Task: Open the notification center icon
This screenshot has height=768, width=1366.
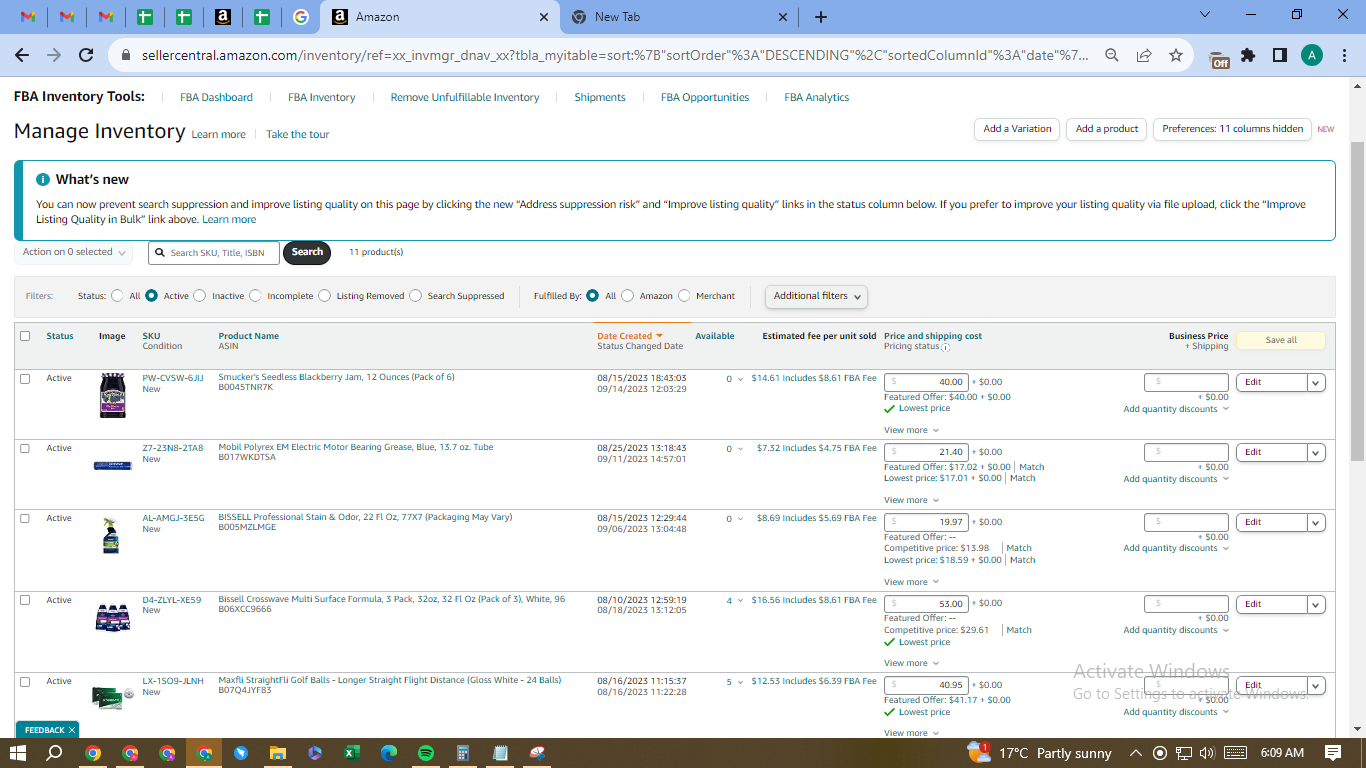Action: pyautogui.click(x=1333, y=753)
